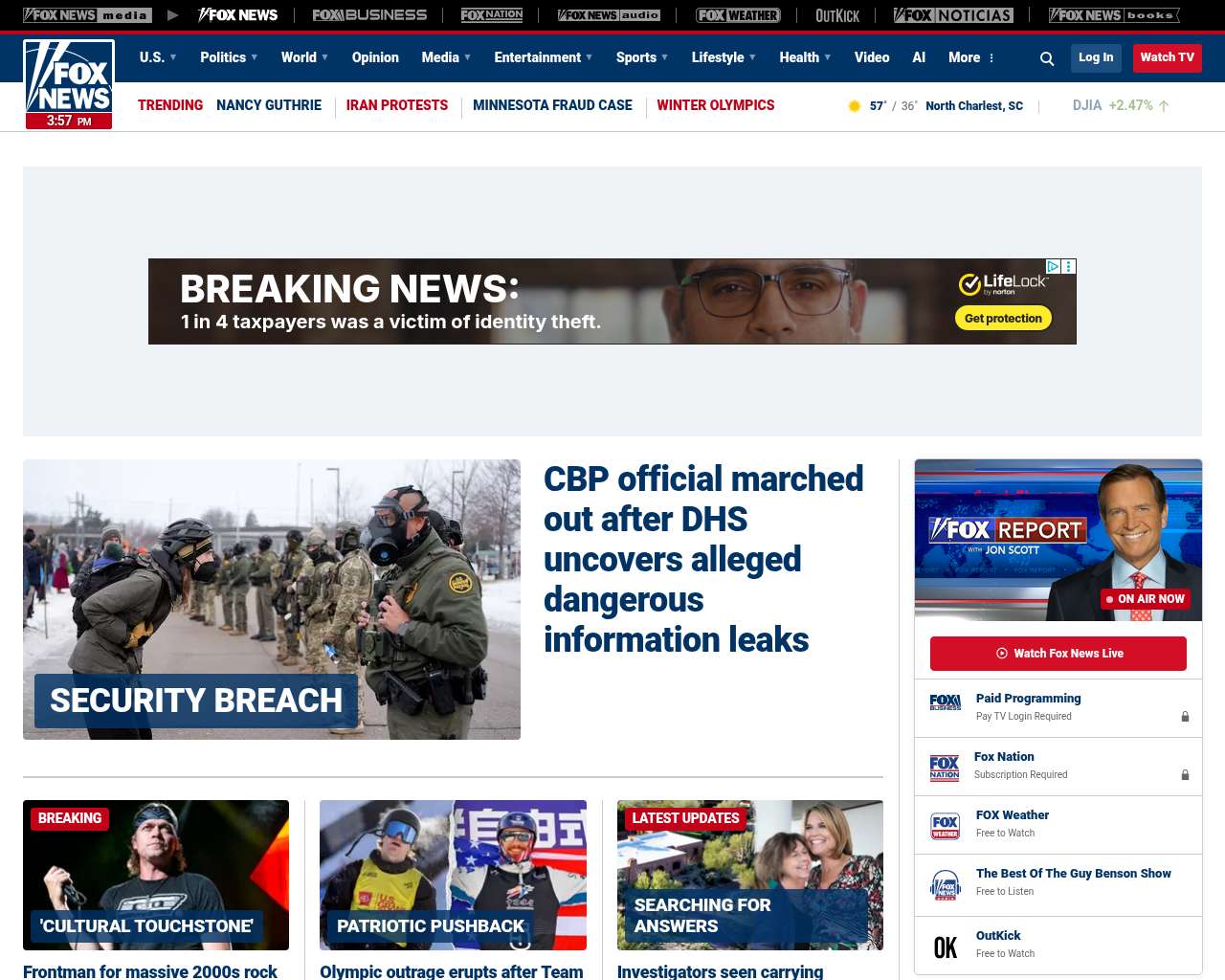The width and height of the screenshot is (1225, 980).
Task: Click the DJIA +2.47% market quote
Action: (x=1121, y=105)
